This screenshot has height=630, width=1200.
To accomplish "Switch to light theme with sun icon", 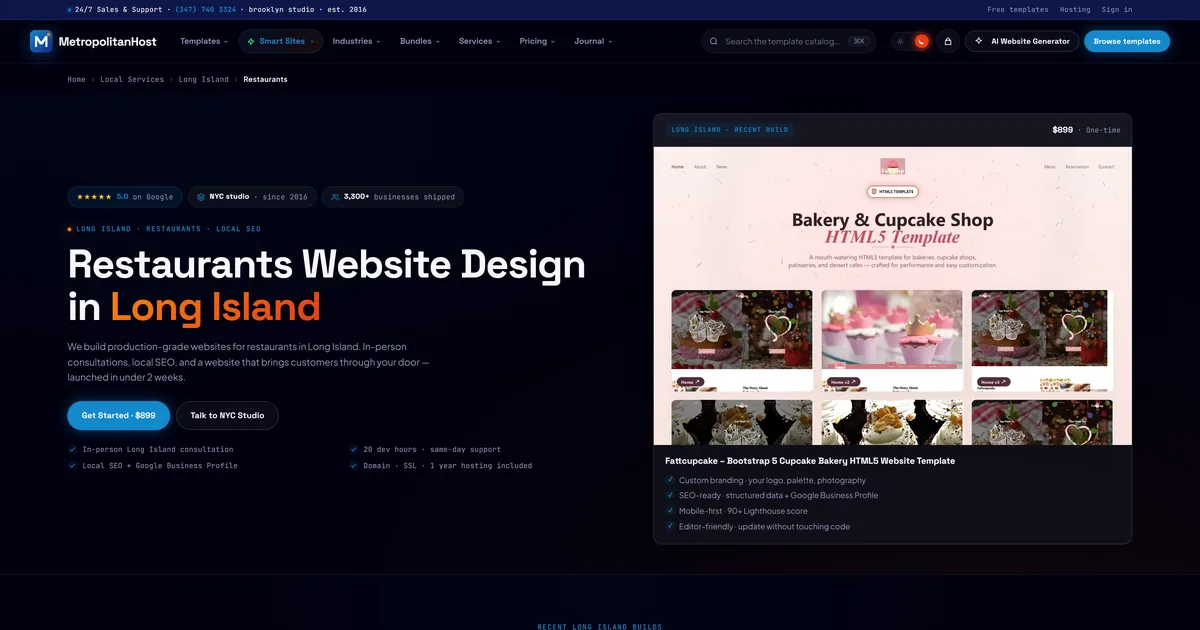I will [900, 41].
